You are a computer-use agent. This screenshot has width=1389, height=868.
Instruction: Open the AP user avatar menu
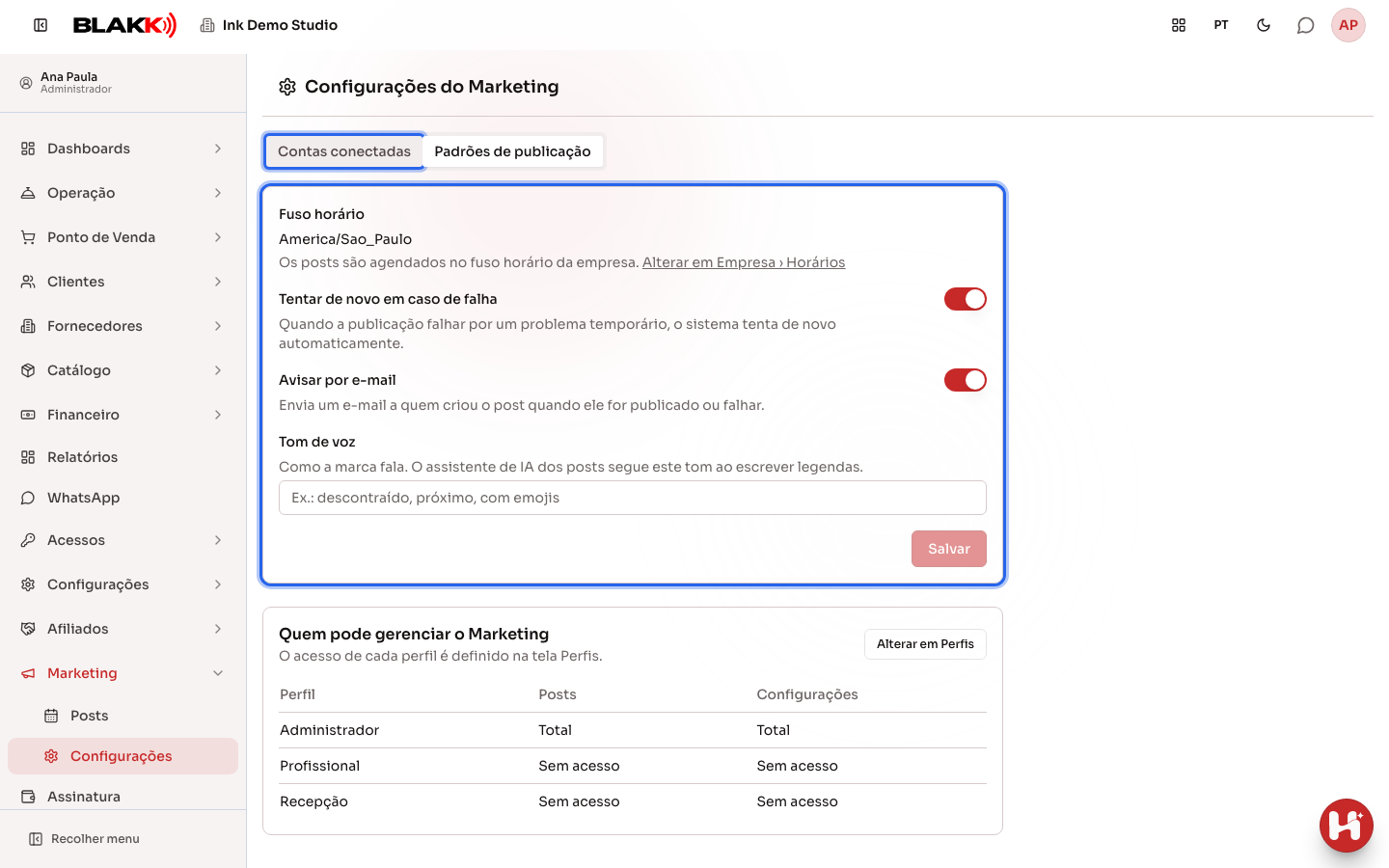(1348, 25)
